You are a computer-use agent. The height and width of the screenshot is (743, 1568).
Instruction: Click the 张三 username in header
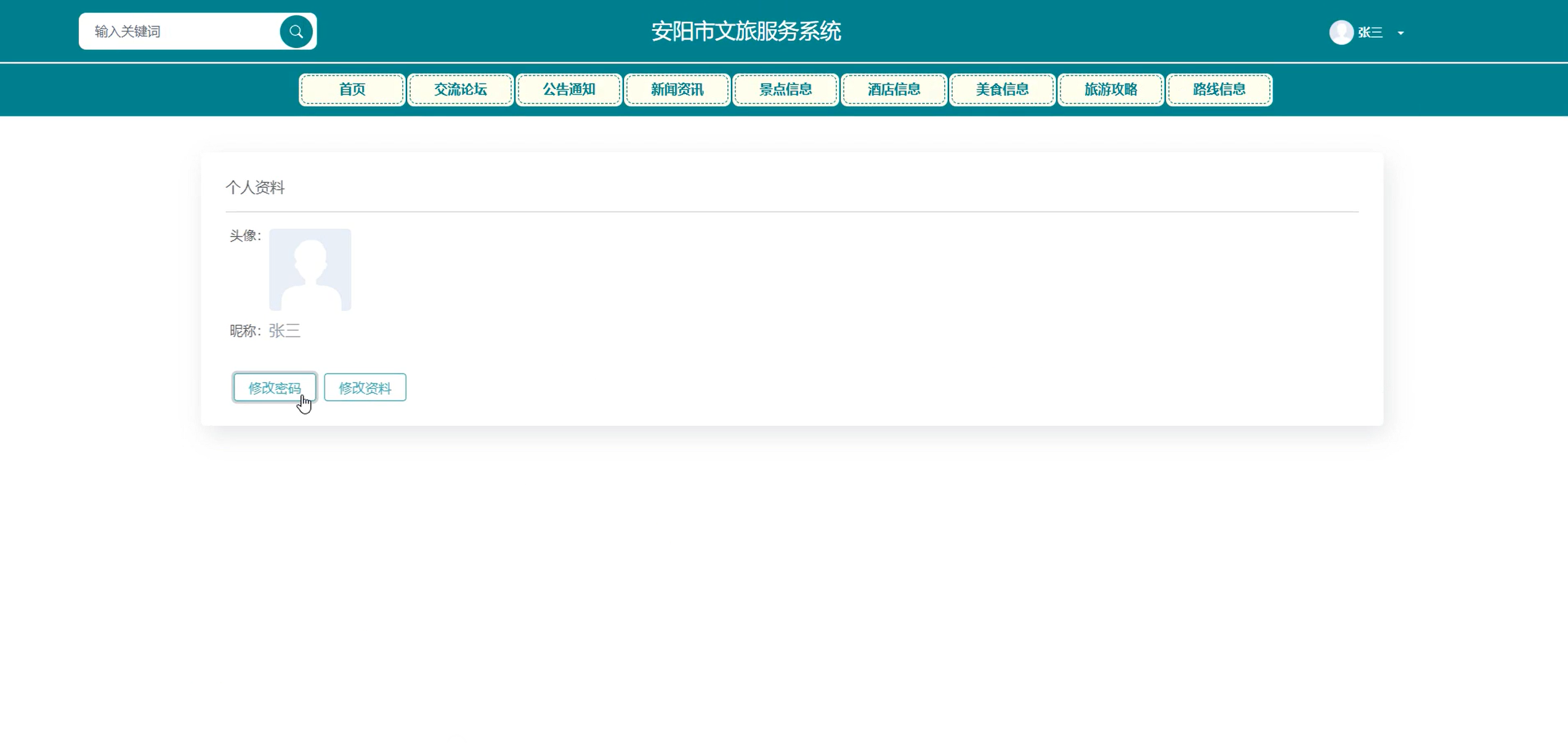(1370, 33)
